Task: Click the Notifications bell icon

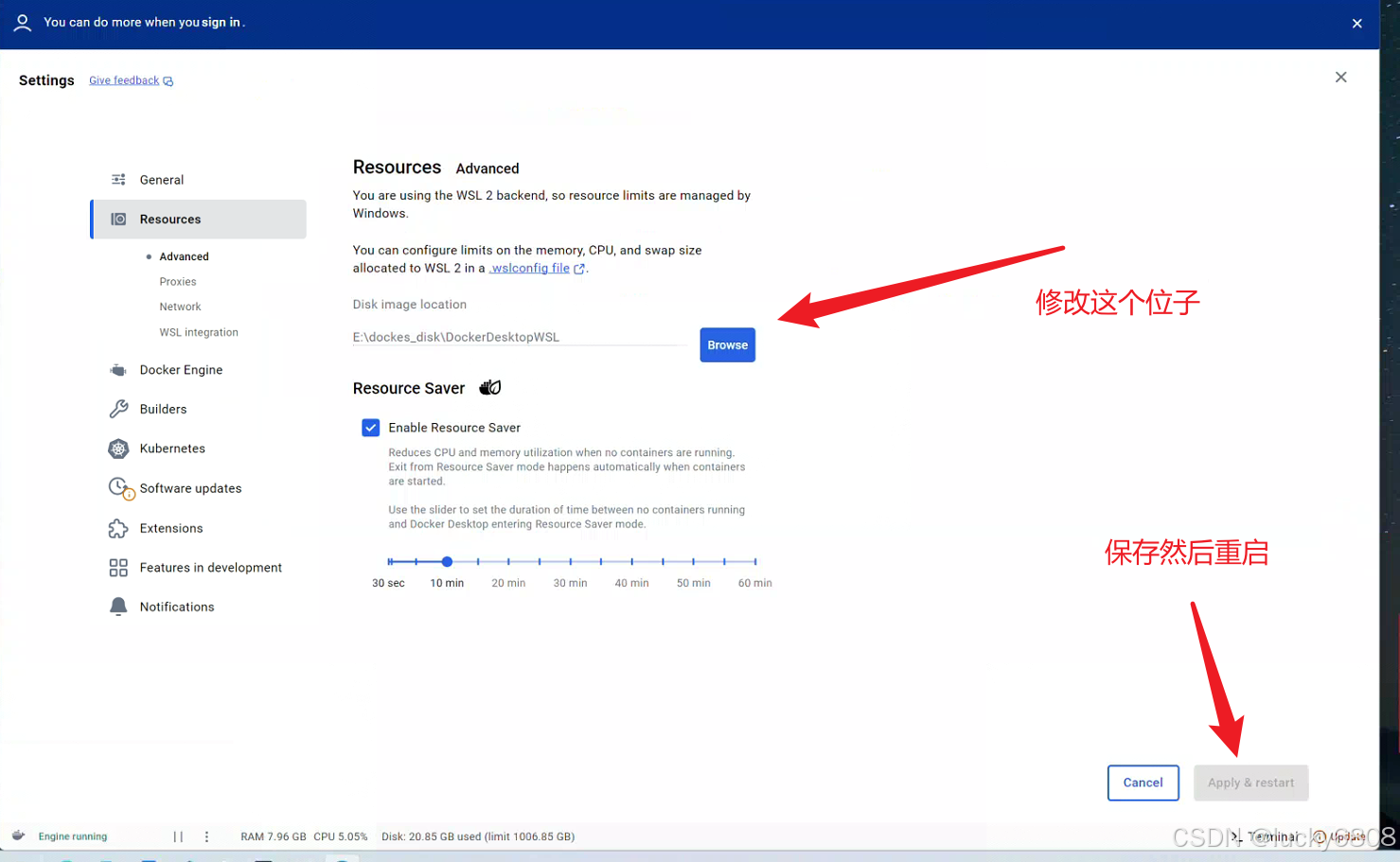Action: (x=118, y=607)
